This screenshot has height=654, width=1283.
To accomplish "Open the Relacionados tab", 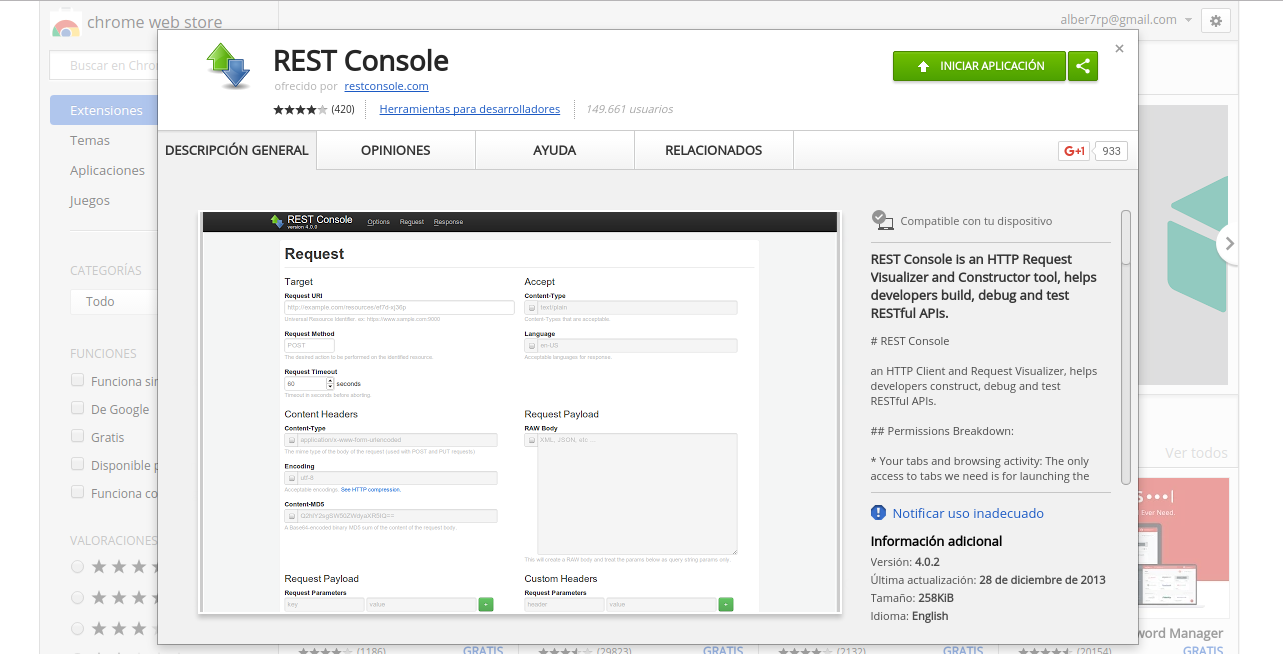I will pyautogui.click(x=714, y=150).
